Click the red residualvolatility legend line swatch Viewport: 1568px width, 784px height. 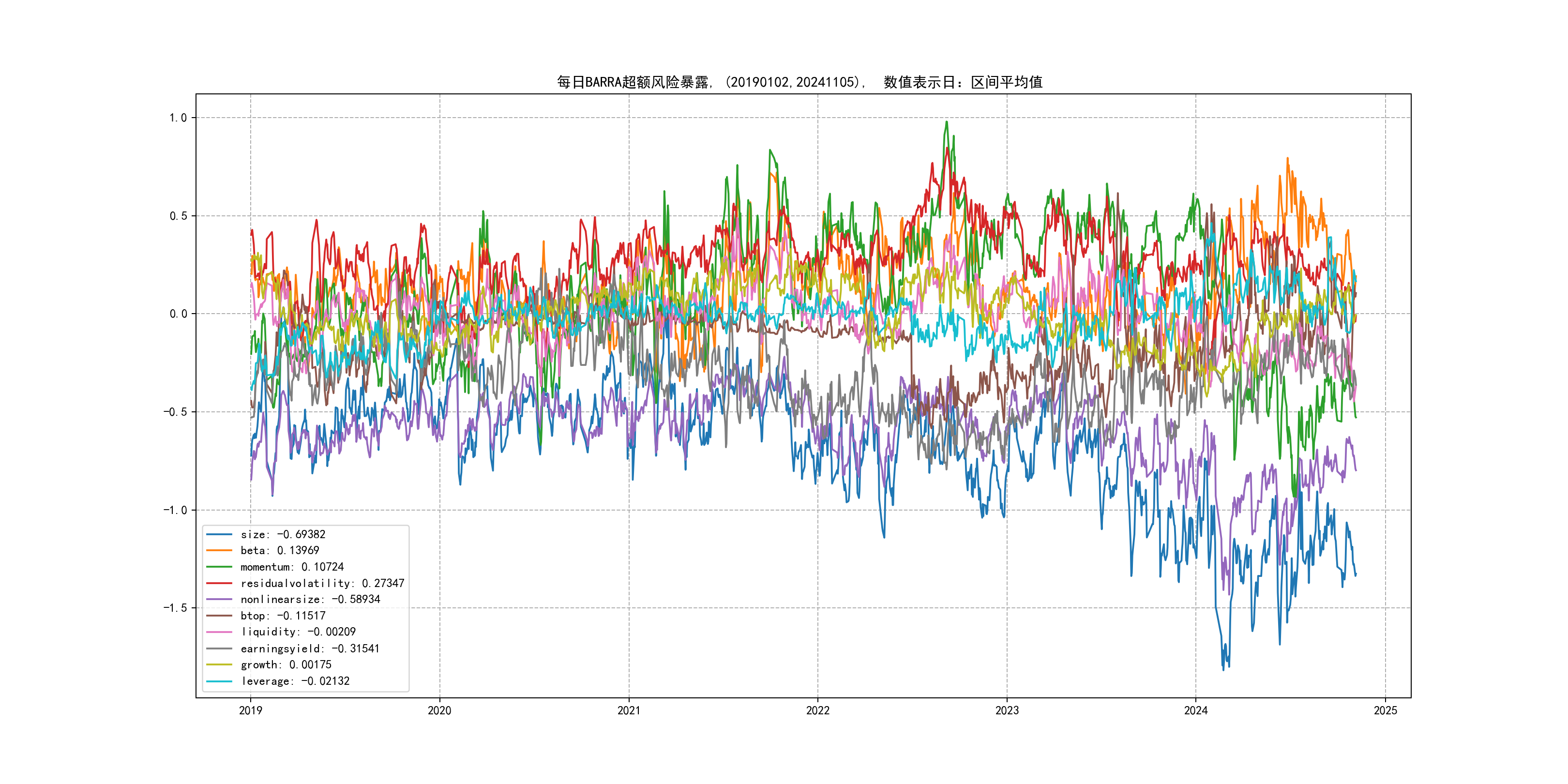pos(219,583)
